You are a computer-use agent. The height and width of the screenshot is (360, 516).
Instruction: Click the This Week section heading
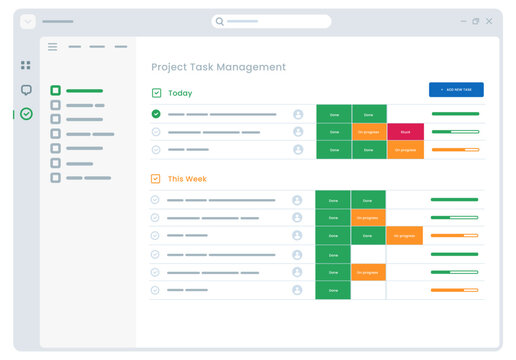187,179
